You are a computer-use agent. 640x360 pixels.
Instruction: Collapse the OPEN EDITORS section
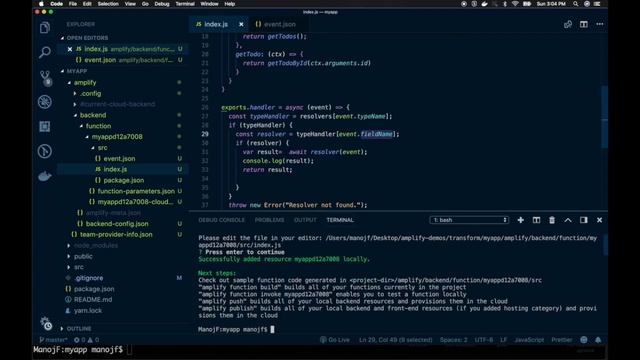87,38
